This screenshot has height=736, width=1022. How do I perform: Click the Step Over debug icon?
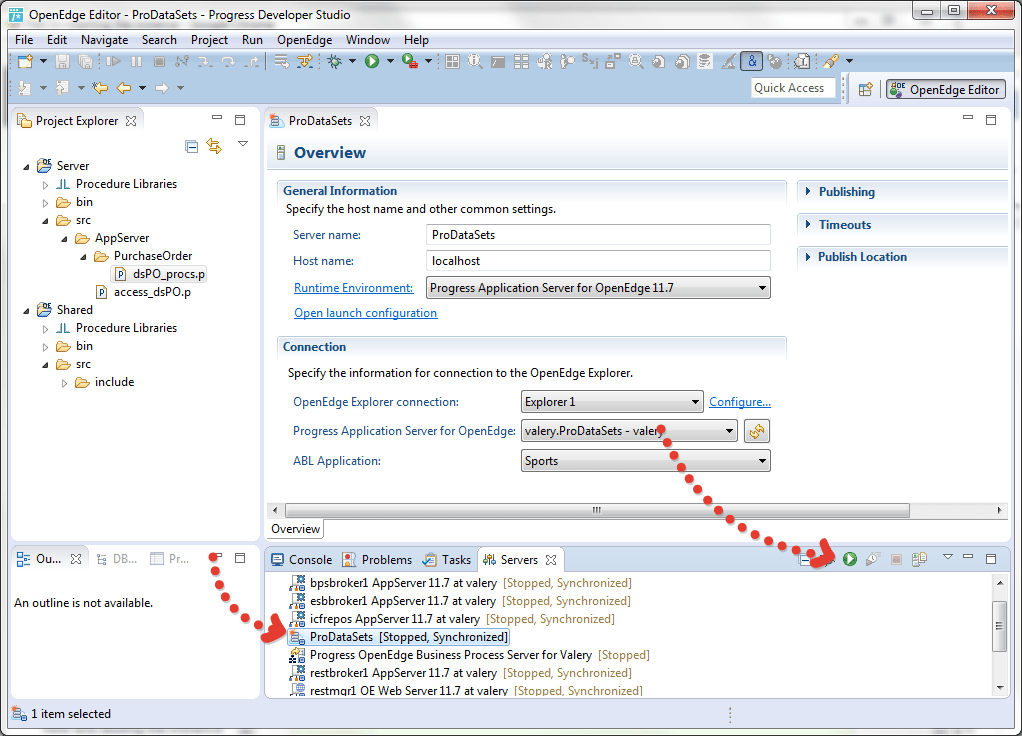click(228, 62)
